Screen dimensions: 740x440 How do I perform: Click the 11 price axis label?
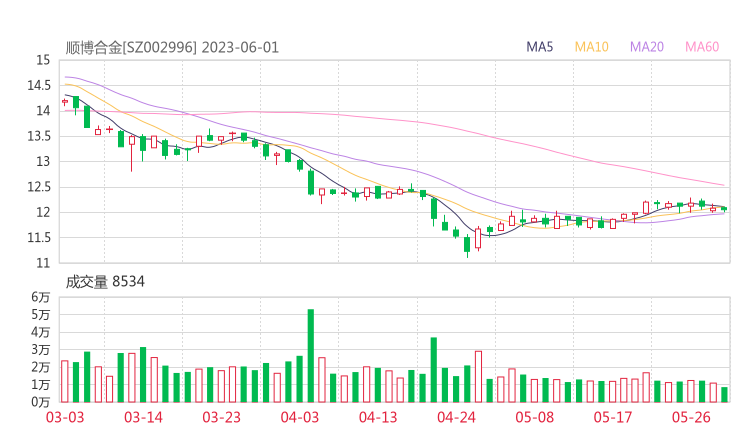tap(43, 263)
